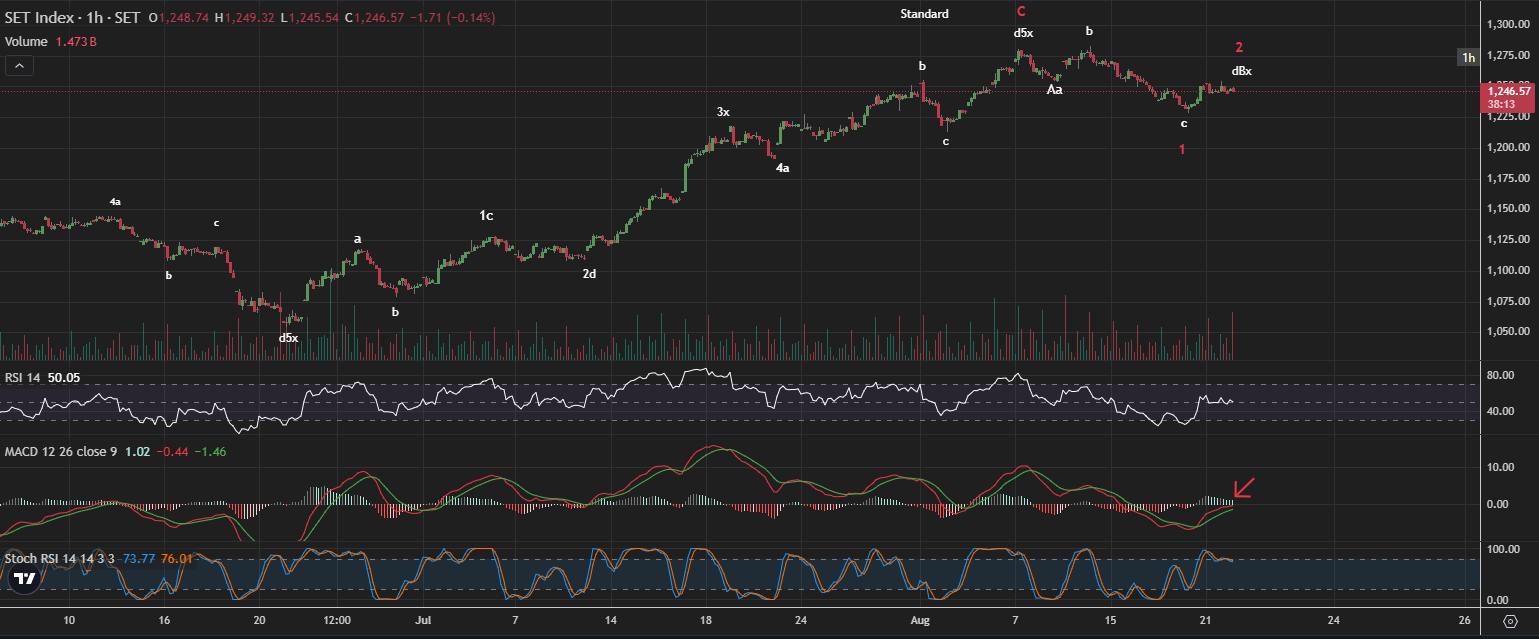This screenshot has width=1539, height=640.
Task: Click the 1,050.00 price axis label
Action: pyautogui.click(x=1507, y=331)
